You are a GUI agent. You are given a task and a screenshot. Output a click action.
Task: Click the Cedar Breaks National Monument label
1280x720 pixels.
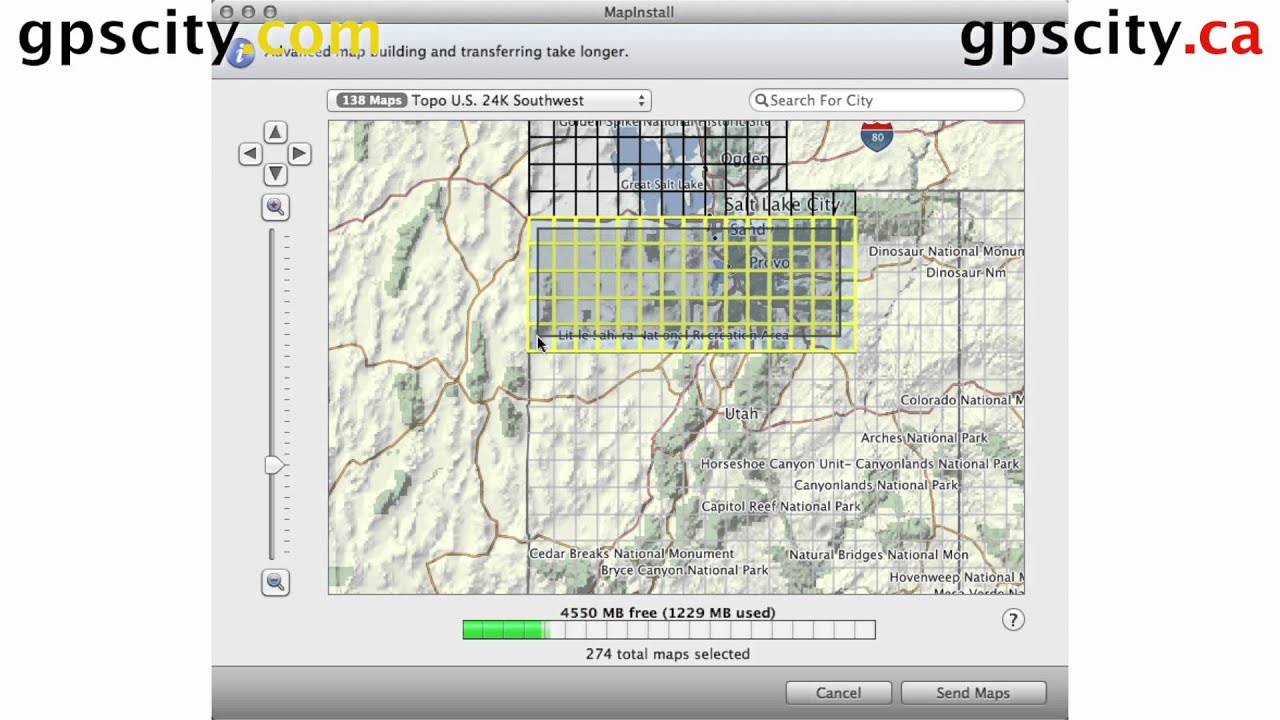pos(631,553)
